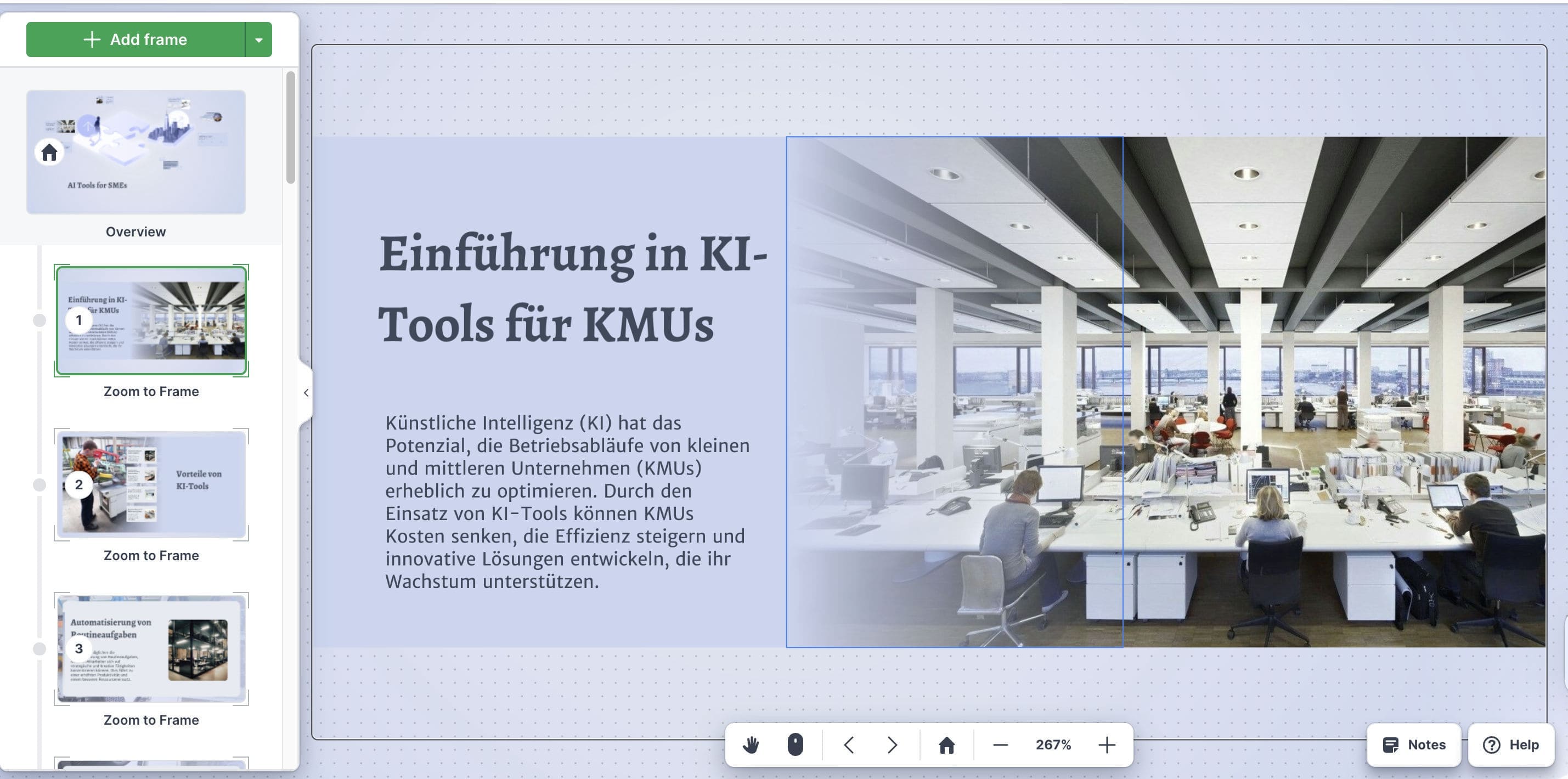Click path dot beside frame 2
Viewport: 1568px width, 779px height.
(x=40, y=484)
